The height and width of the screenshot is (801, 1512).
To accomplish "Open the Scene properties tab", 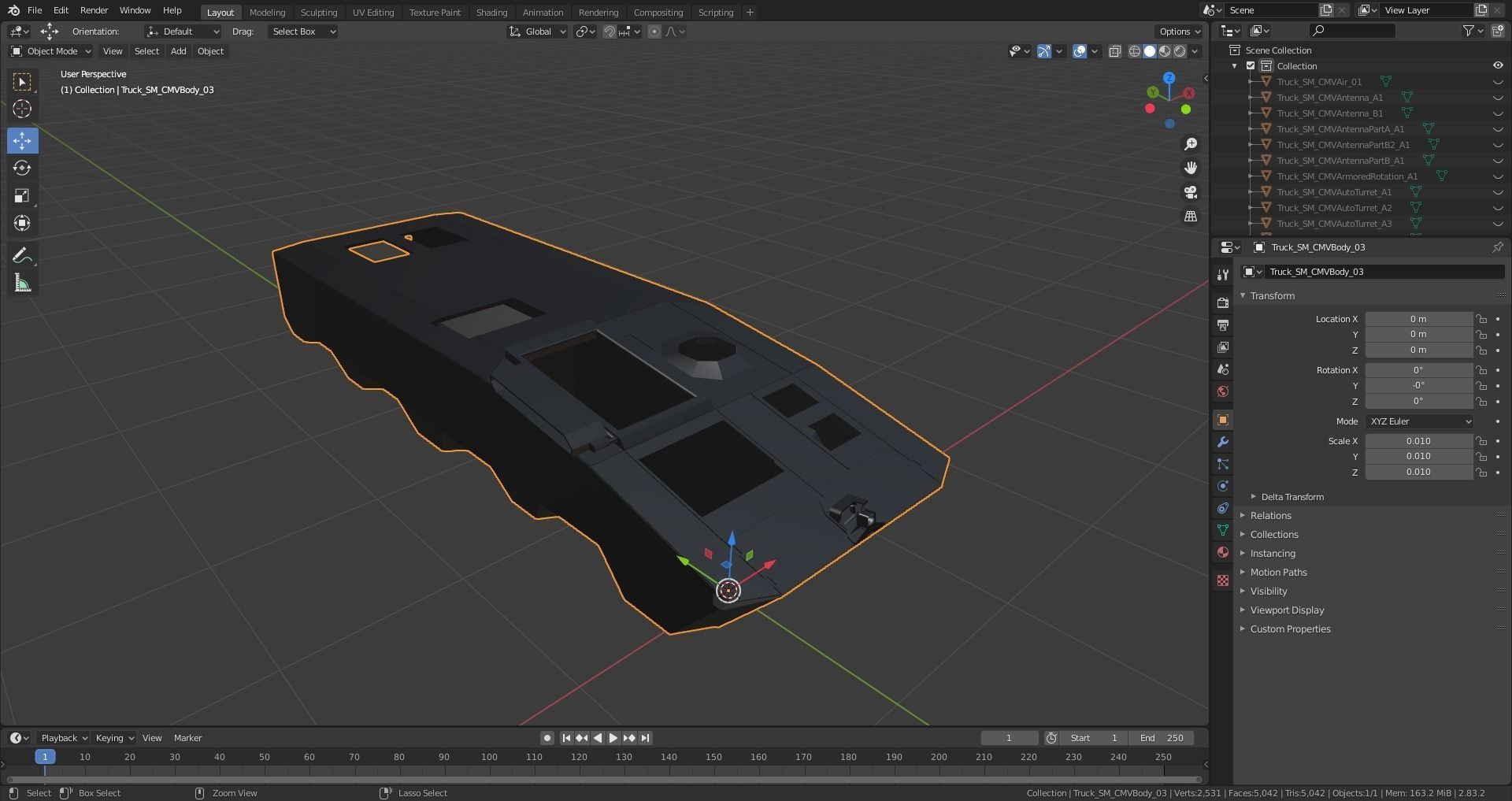I will (x=1223, y=369).
